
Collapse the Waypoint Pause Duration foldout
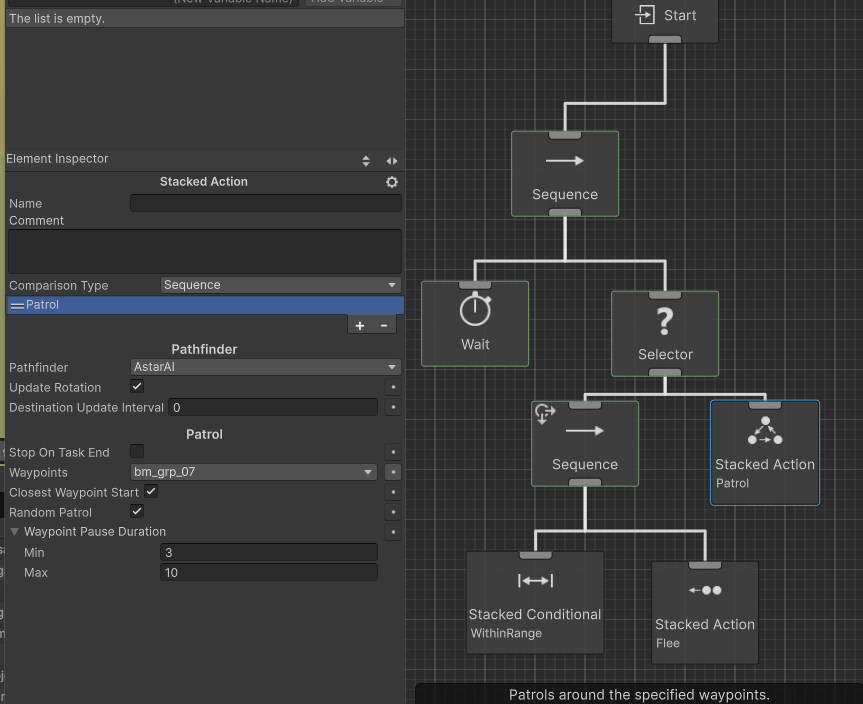coord(15,532)
